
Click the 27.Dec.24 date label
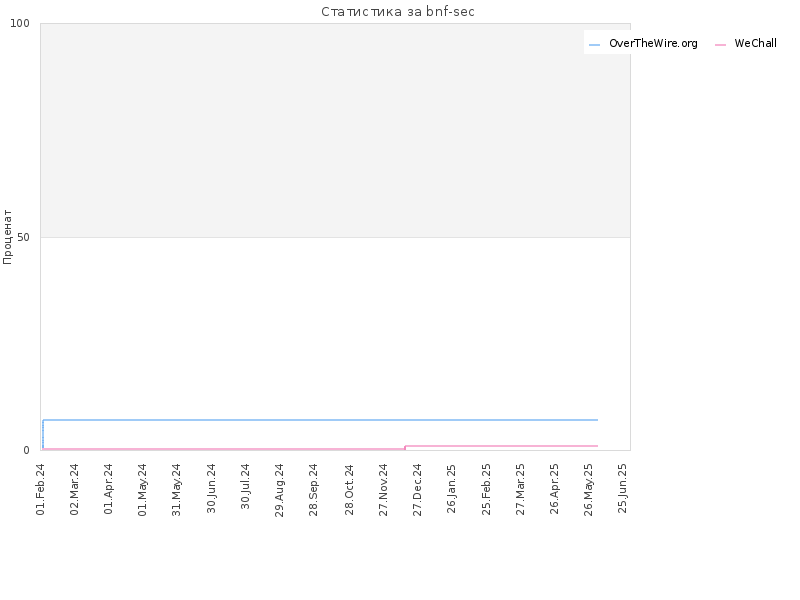coord(417,490)
